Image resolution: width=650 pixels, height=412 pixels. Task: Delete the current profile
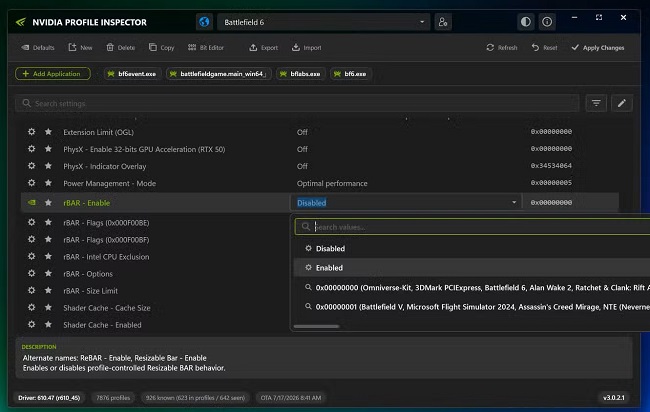(121, 48)
